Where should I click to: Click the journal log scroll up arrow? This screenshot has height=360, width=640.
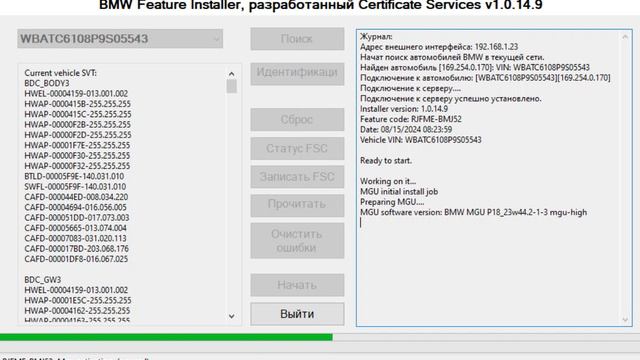coord(625,37)
